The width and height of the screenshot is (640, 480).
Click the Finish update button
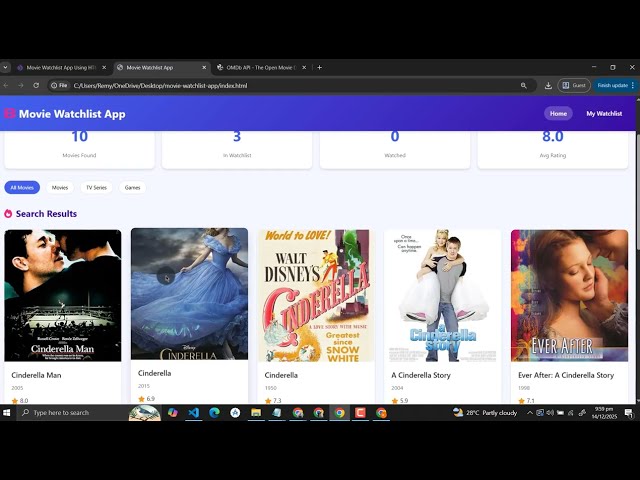615,85
